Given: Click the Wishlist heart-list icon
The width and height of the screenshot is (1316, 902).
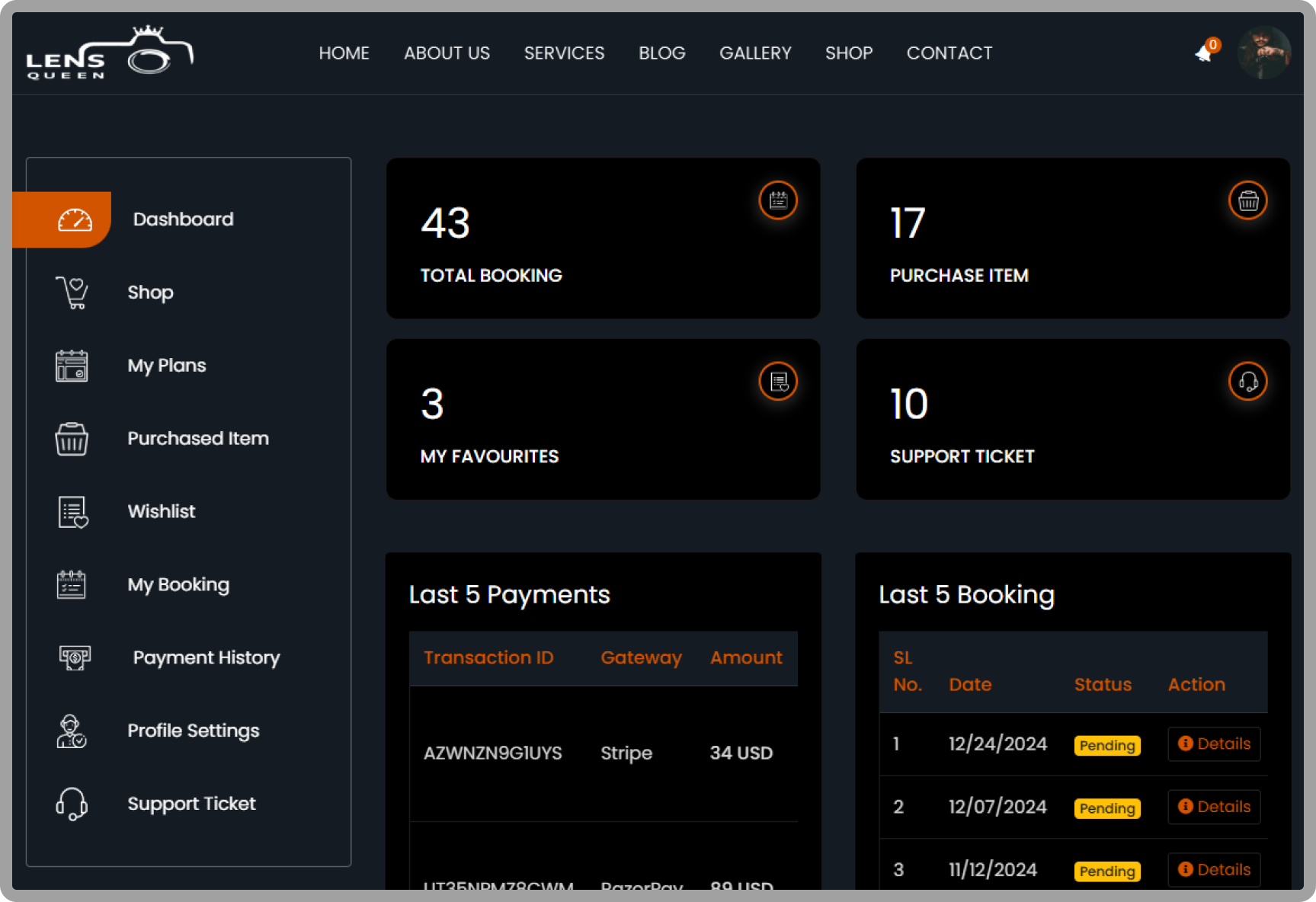Looking at the screenshot, I should tap(72, 512).
